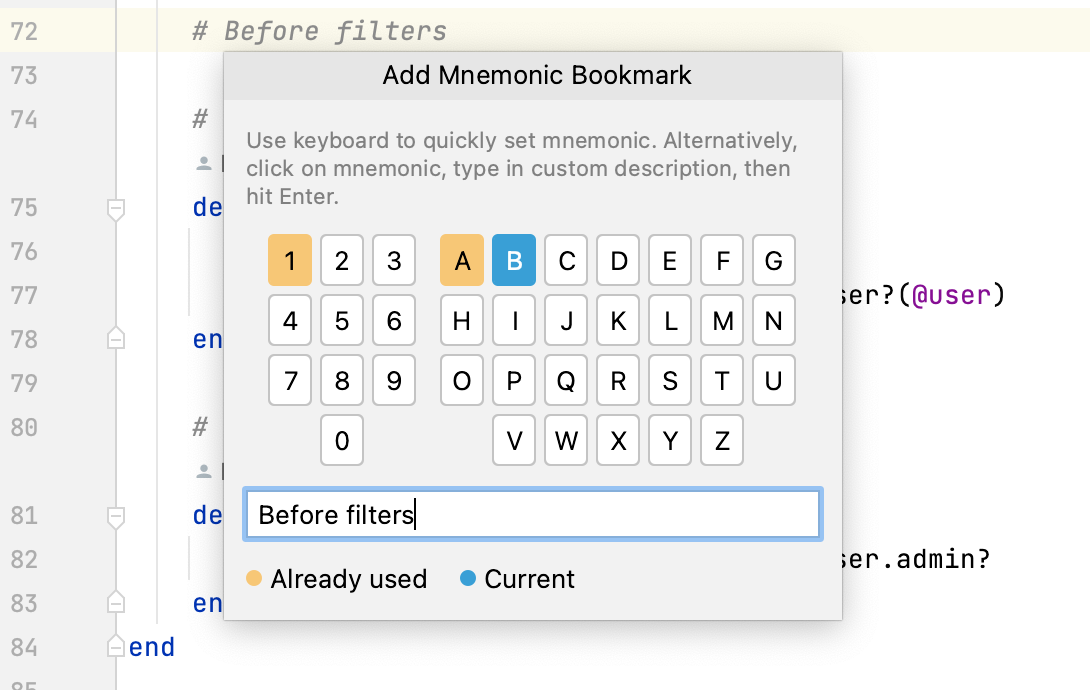Screen dimensions: 1090x690
Task: Click inside the Before filters description field
Action: [533, 513]
